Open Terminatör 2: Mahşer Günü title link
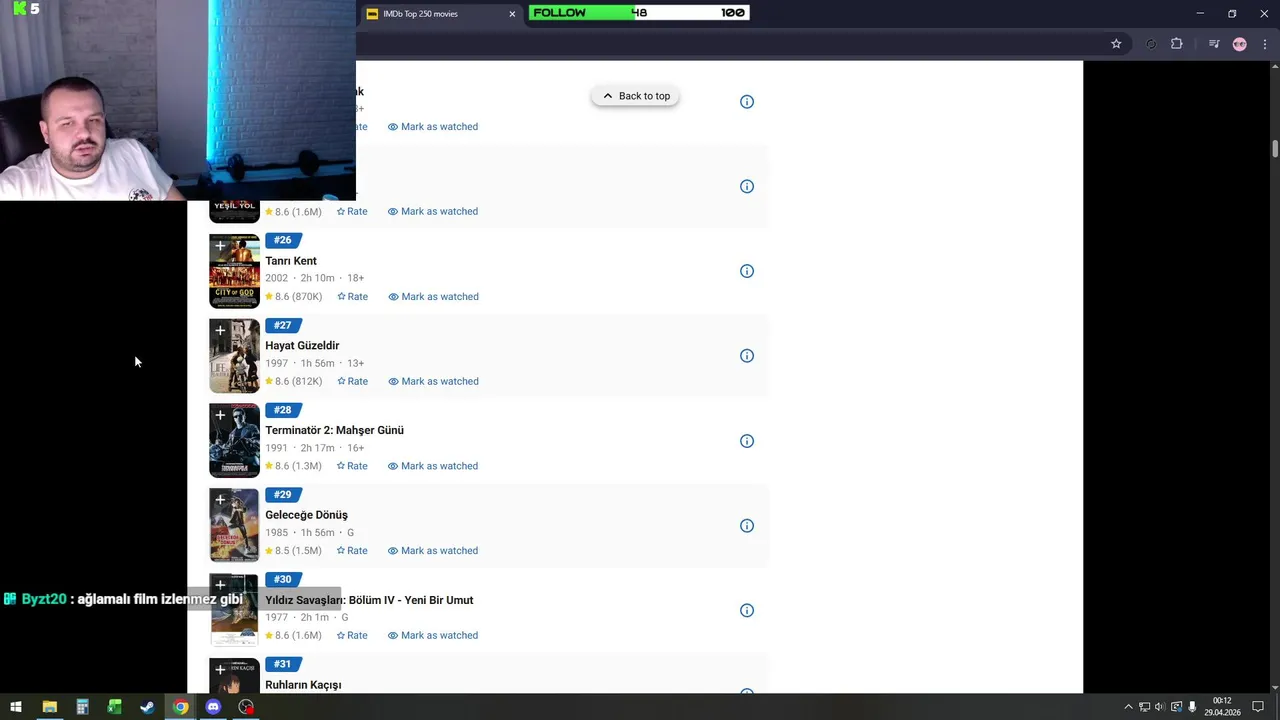 (334, 430)
